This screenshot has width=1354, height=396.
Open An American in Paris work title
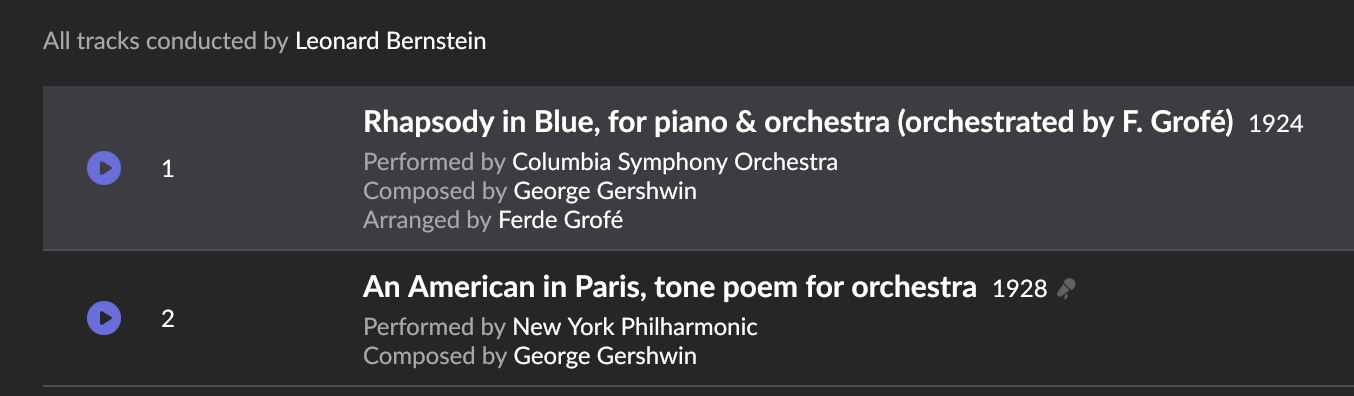point(670,288)
